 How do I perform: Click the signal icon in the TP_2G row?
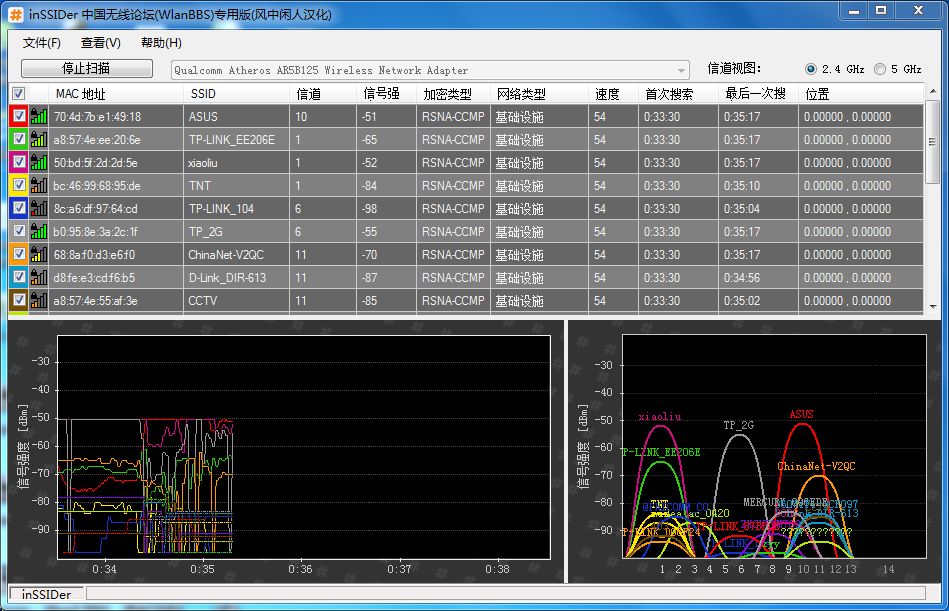[39, 231]
